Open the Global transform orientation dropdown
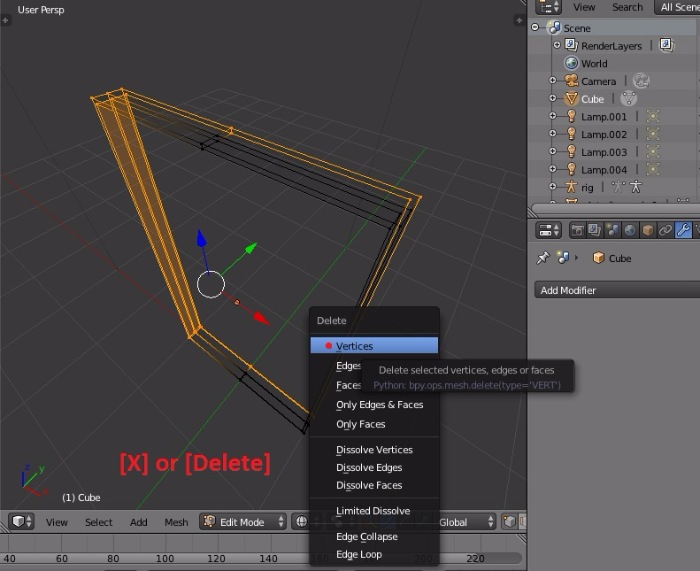The height and width of the screenshot is (571, 700). point(466,522)
